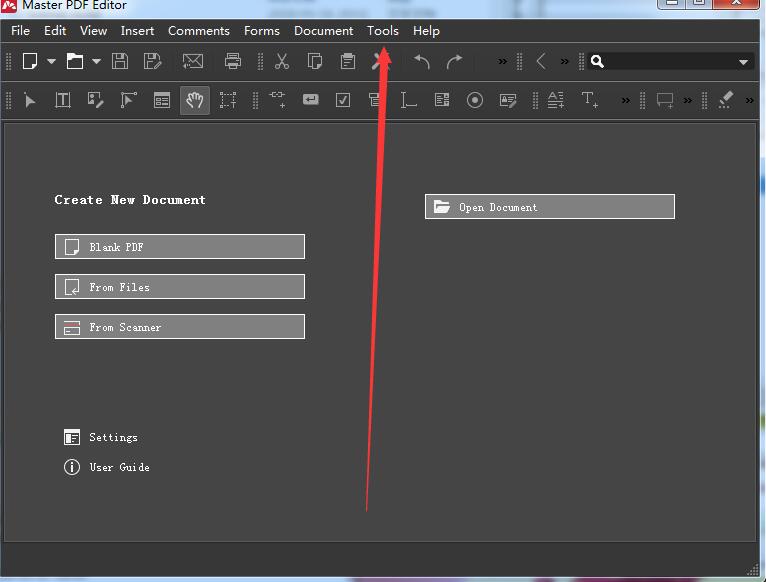
Task: Click the Open Document button
Action: point(549,207)
